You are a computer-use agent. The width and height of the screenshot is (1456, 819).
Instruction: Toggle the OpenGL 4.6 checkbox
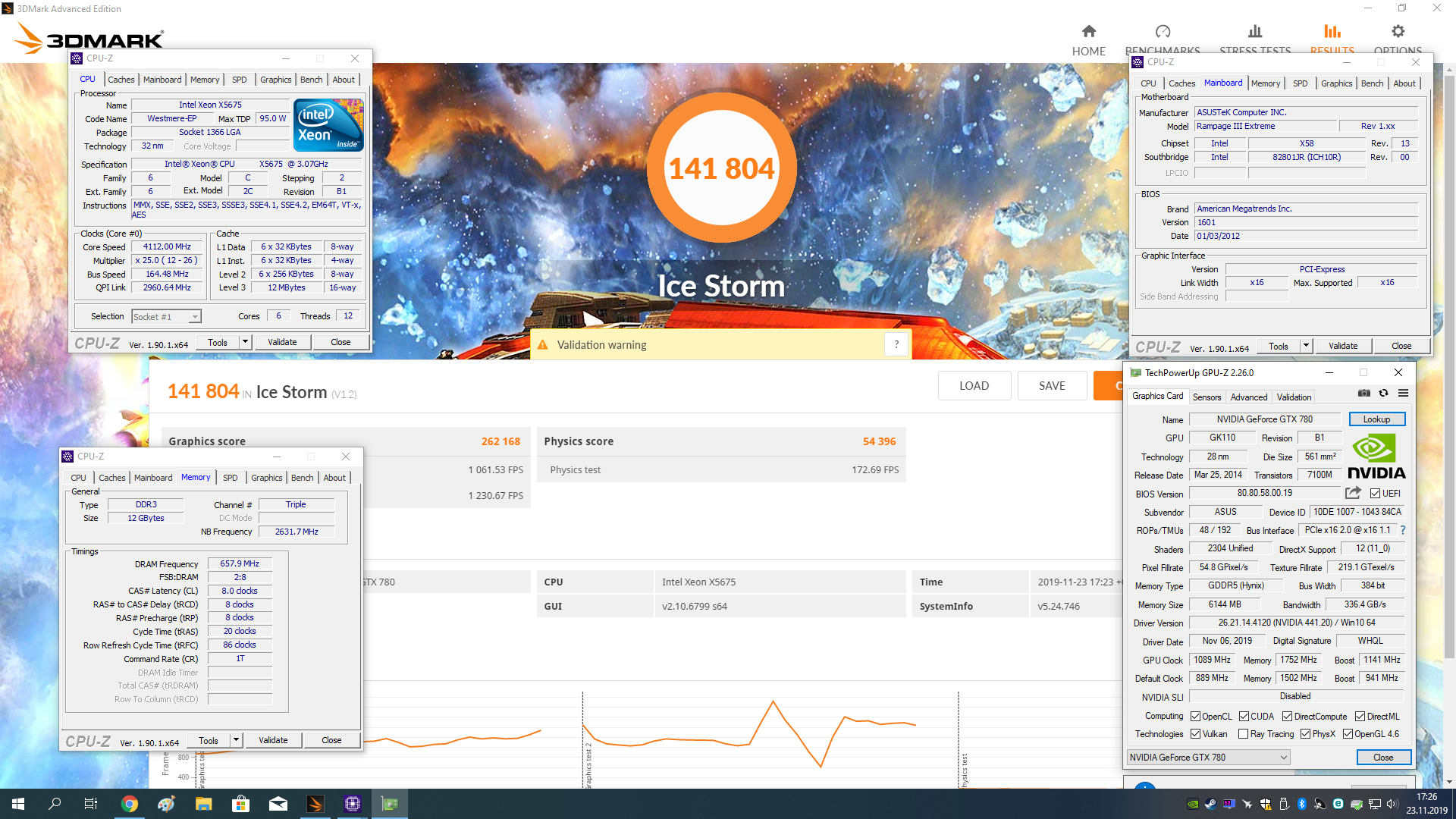[x=1348, y=734]
